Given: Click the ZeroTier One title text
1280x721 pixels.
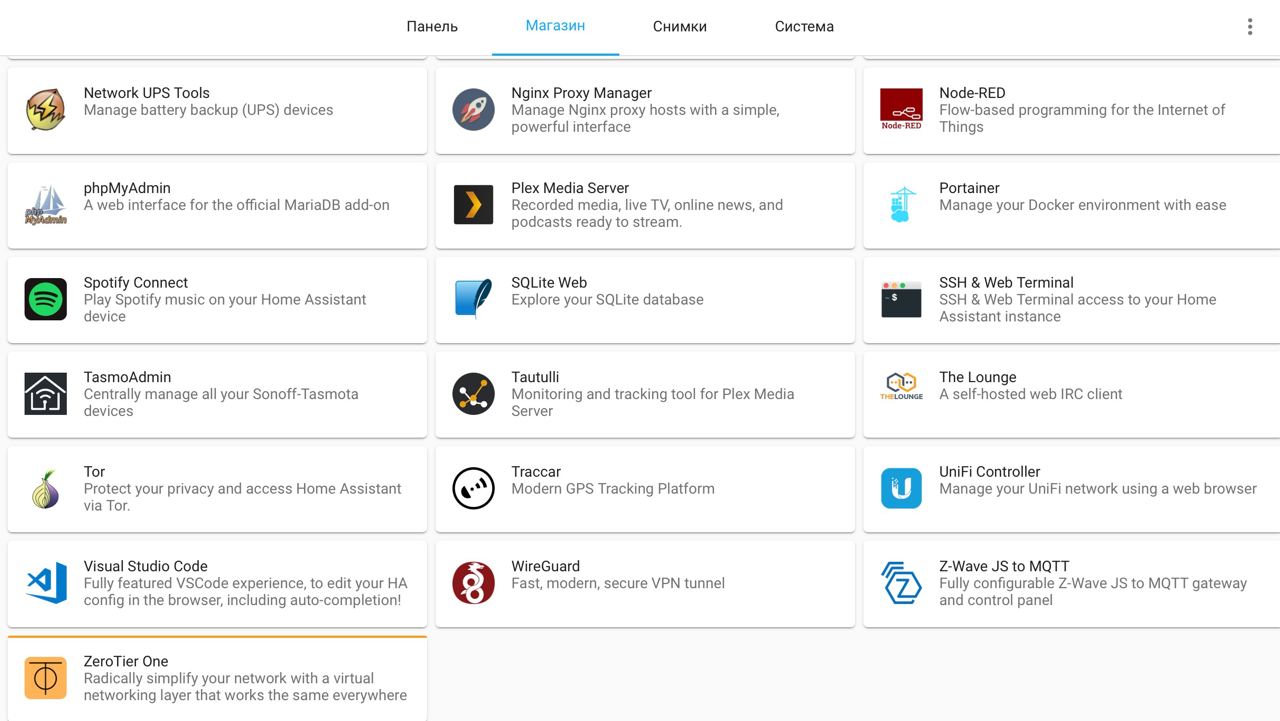Looking at the screenshot, I should (126, 661).
